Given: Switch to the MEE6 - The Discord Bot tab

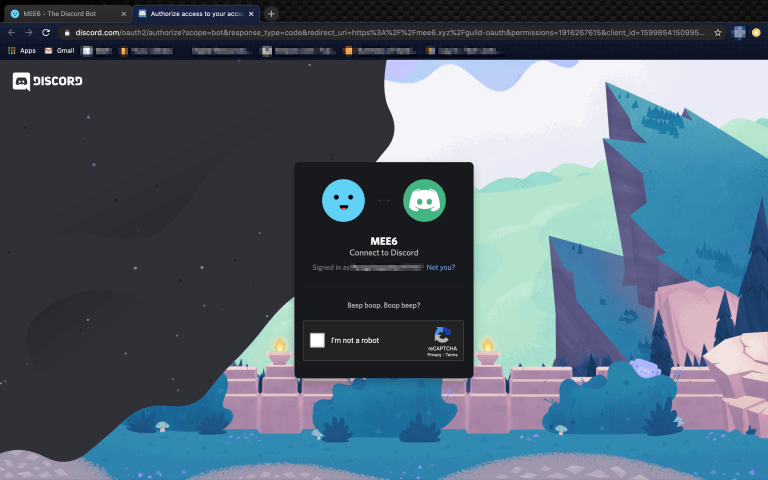Looking at the screenshot, I should click(66, 14).
